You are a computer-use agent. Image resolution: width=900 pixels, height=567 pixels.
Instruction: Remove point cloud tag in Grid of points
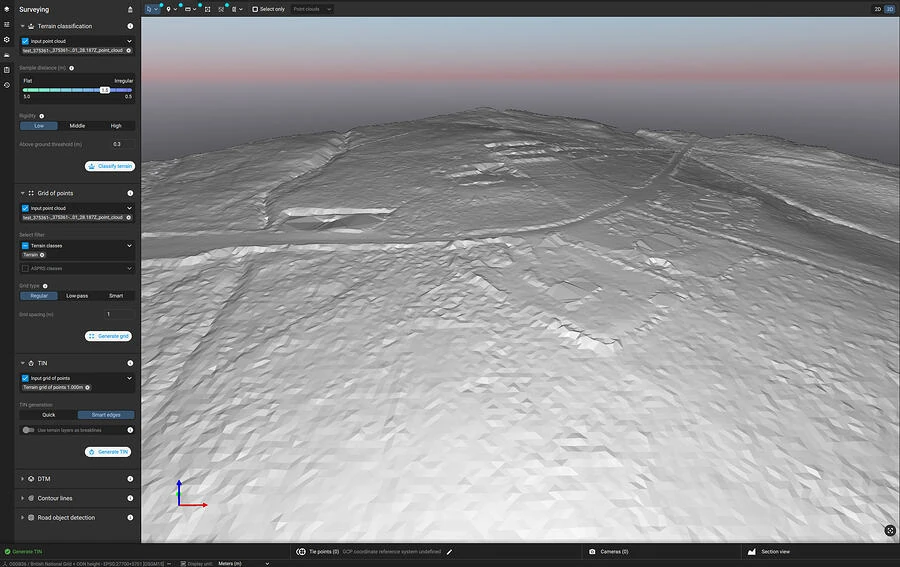129,218
